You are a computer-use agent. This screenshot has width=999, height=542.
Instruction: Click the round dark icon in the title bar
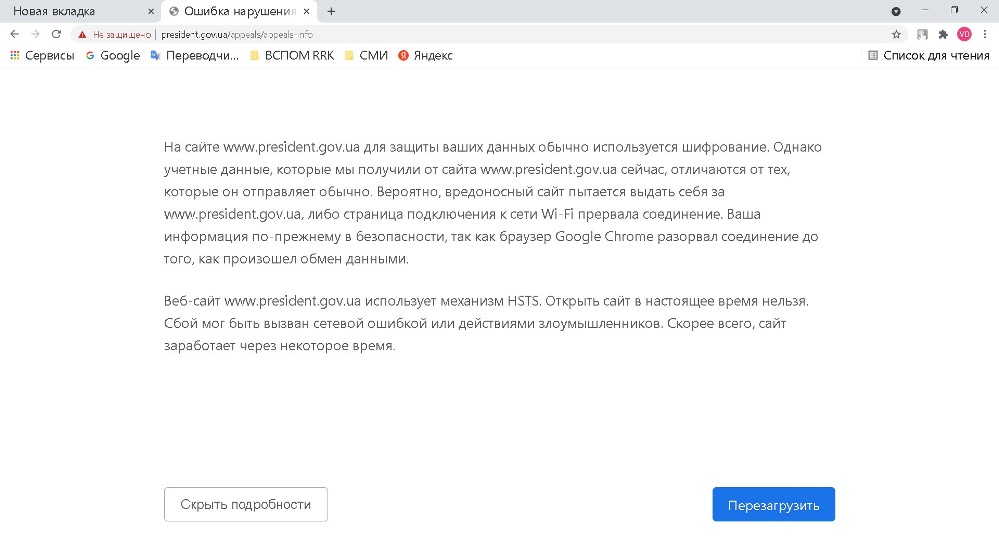pos(896,11)
